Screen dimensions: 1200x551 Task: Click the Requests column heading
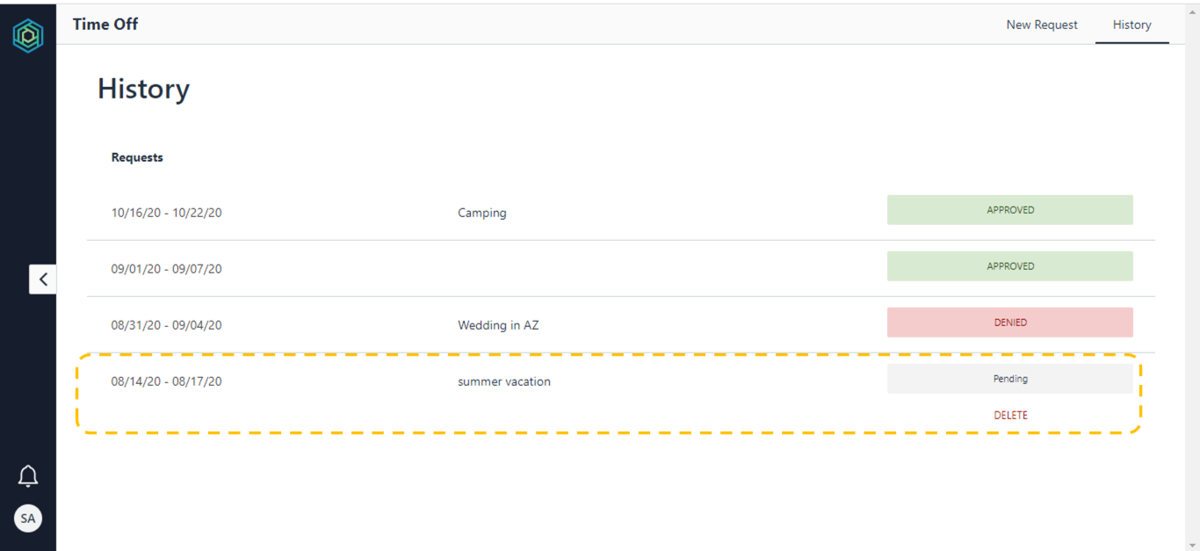(x=137, y=157)
